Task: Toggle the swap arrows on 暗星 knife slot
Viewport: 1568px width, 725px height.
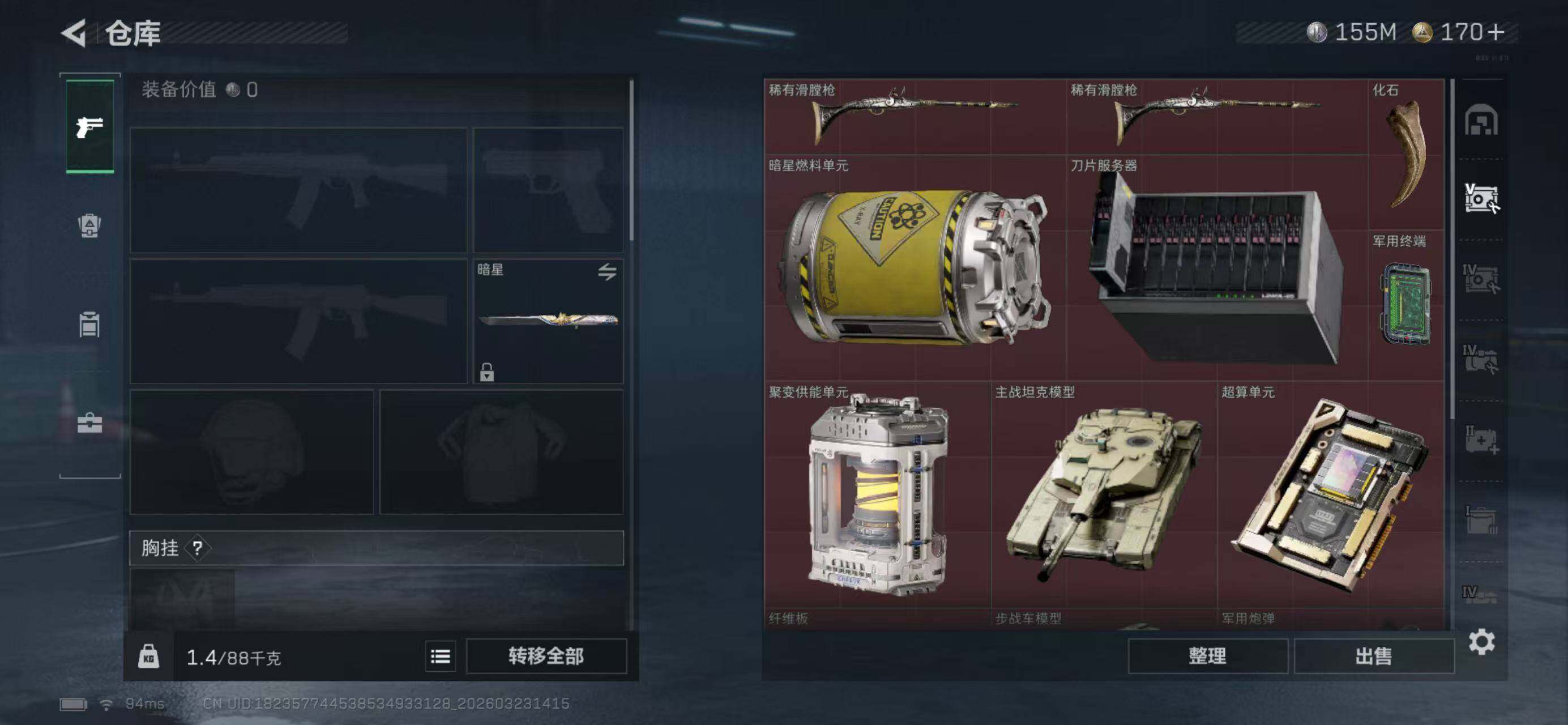Action: tap(607, 271)
